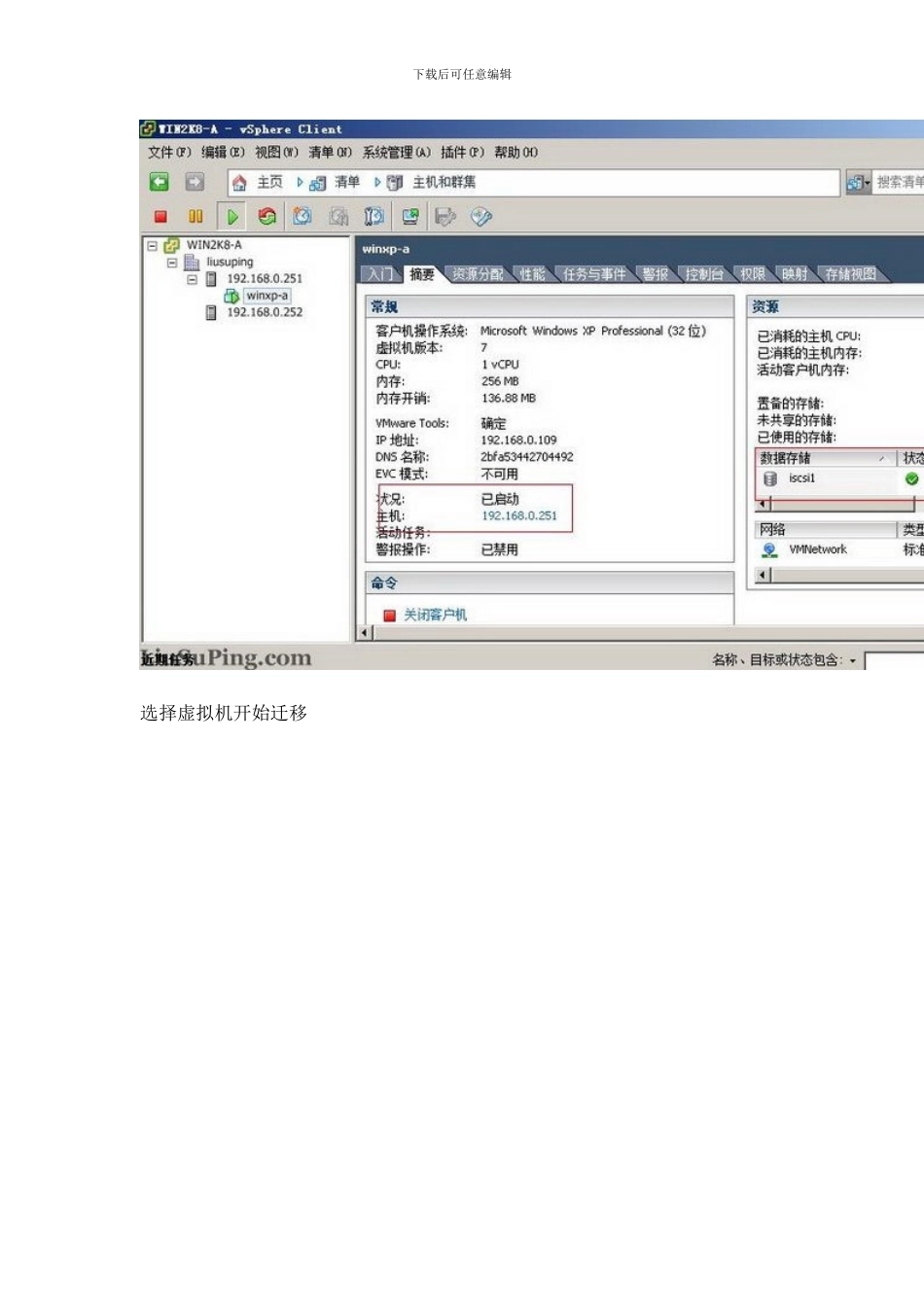Image resolution: width=924 pixels, height=1307 pixels.
Task: Click the Connect floppy toolbar icon
Action: coord(445,216)
